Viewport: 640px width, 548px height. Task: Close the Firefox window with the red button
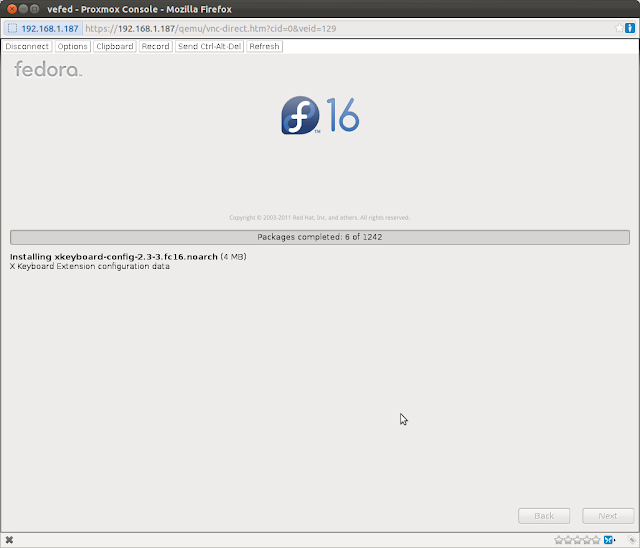(12, 9)
